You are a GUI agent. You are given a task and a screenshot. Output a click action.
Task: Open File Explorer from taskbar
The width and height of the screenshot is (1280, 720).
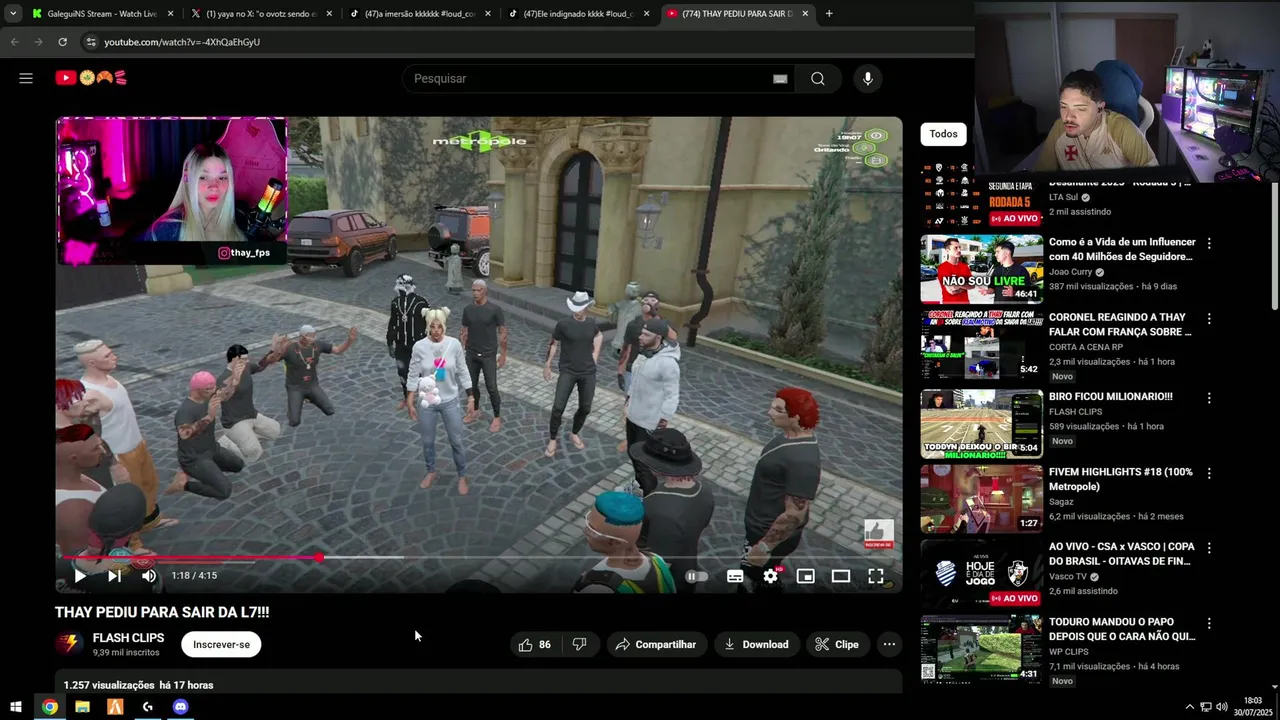[x=82, y=707]
